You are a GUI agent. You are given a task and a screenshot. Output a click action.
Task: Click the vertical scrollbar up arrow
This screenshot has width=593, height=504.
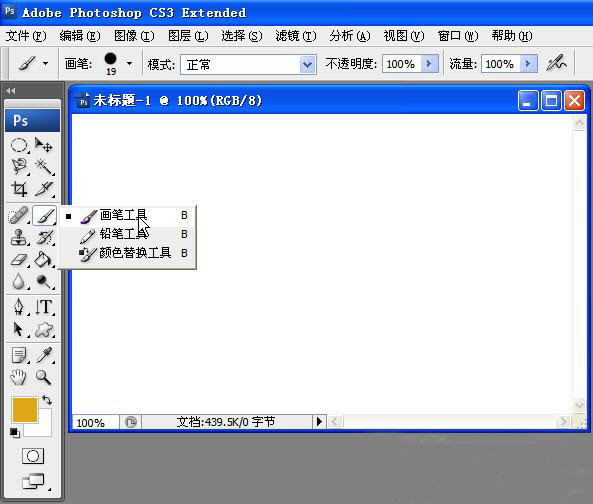pyautogui.click(x=579, y=123)
